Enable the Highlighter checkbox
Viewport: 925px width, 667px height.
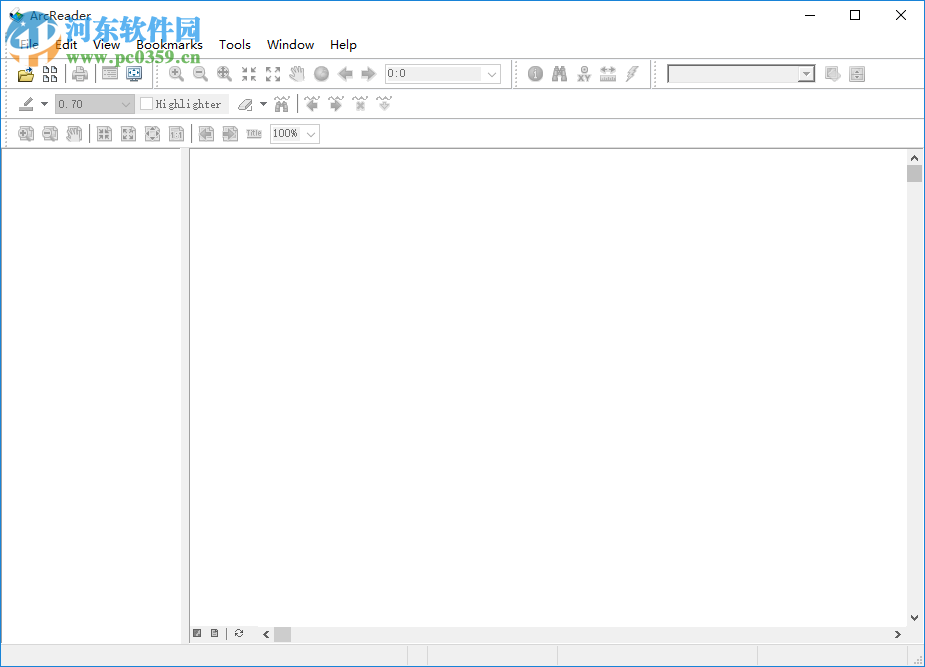(x=146, y=103)
